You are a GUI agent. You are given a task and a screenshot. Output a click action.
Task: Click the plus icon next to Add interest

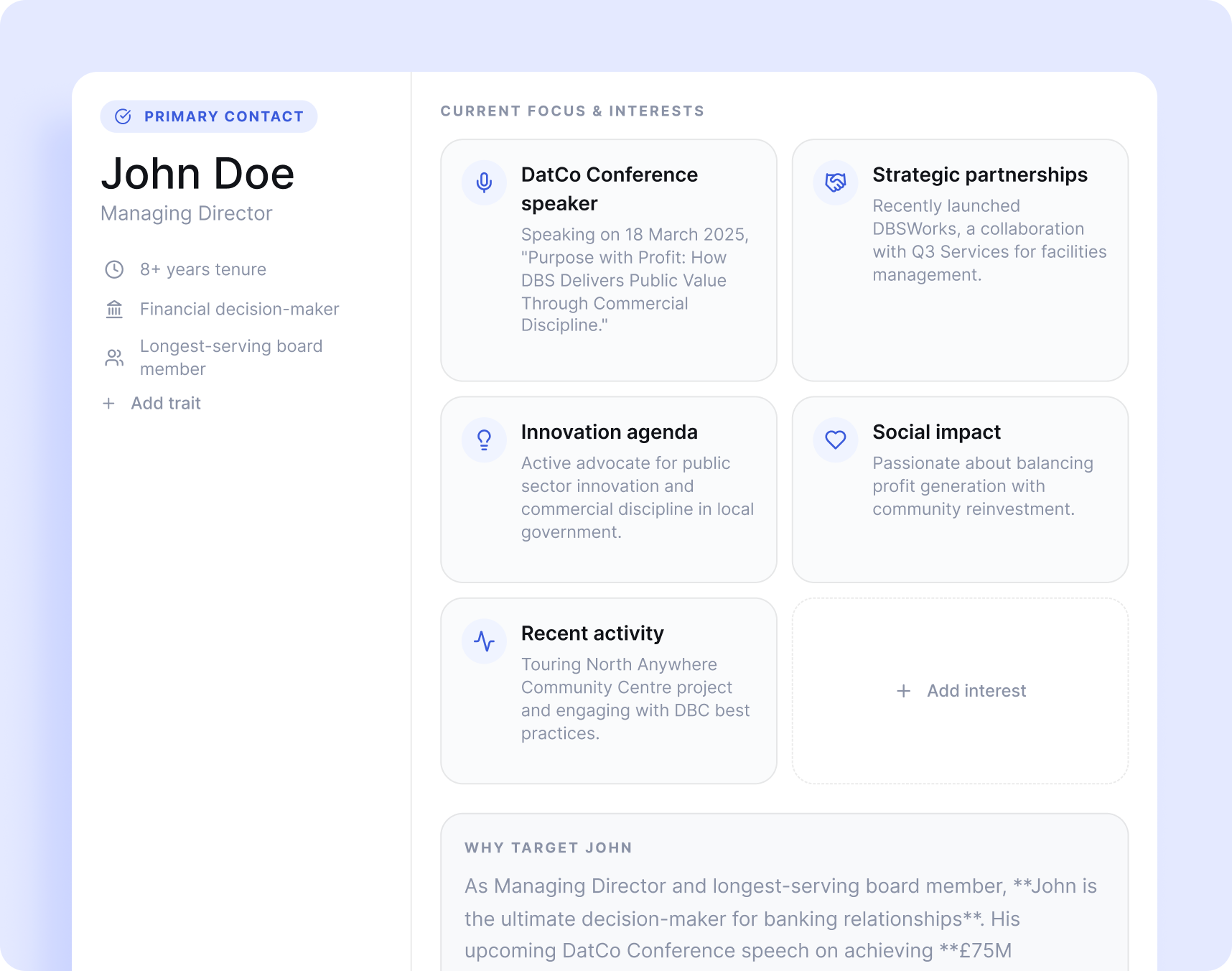(x=904, y=691)
